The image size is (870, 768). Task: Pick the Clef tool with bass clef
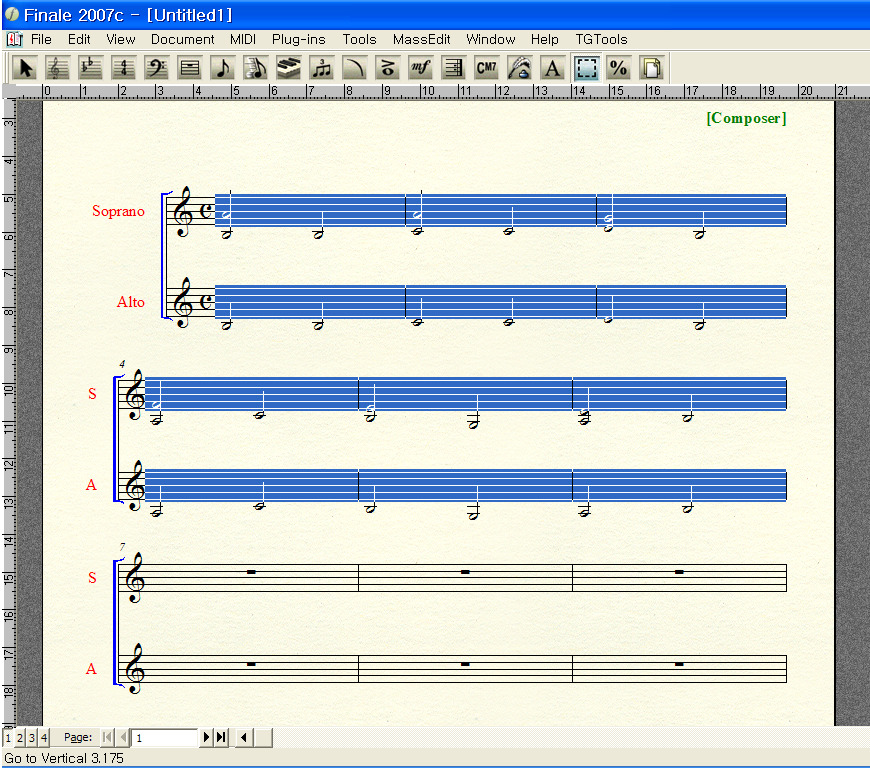click(x=157, y=68)
